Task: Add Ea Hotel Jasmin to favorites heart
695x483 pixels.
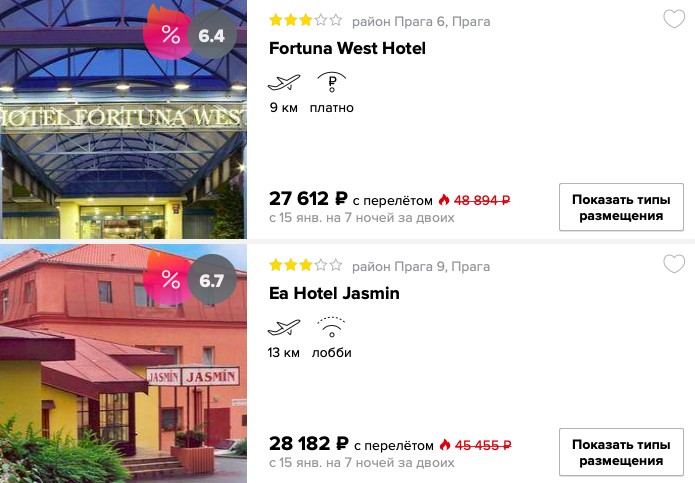Action: click(x=674, y=264)
